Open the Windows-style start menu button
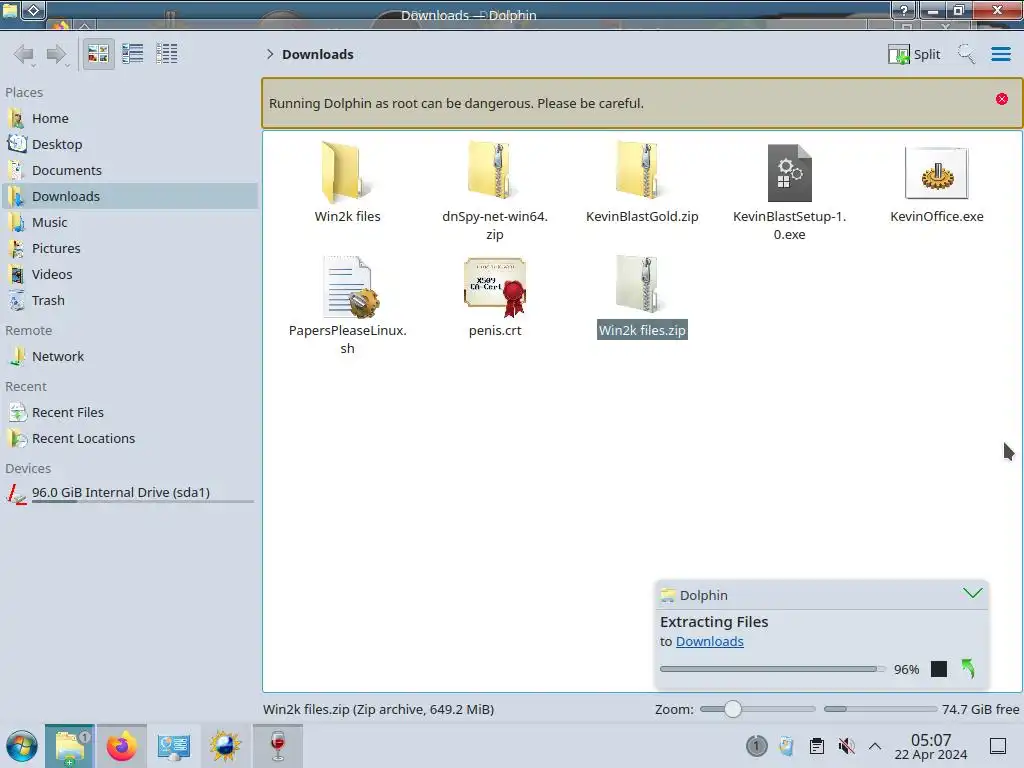This screenshot has height=768, width=1024. (22, 746)
